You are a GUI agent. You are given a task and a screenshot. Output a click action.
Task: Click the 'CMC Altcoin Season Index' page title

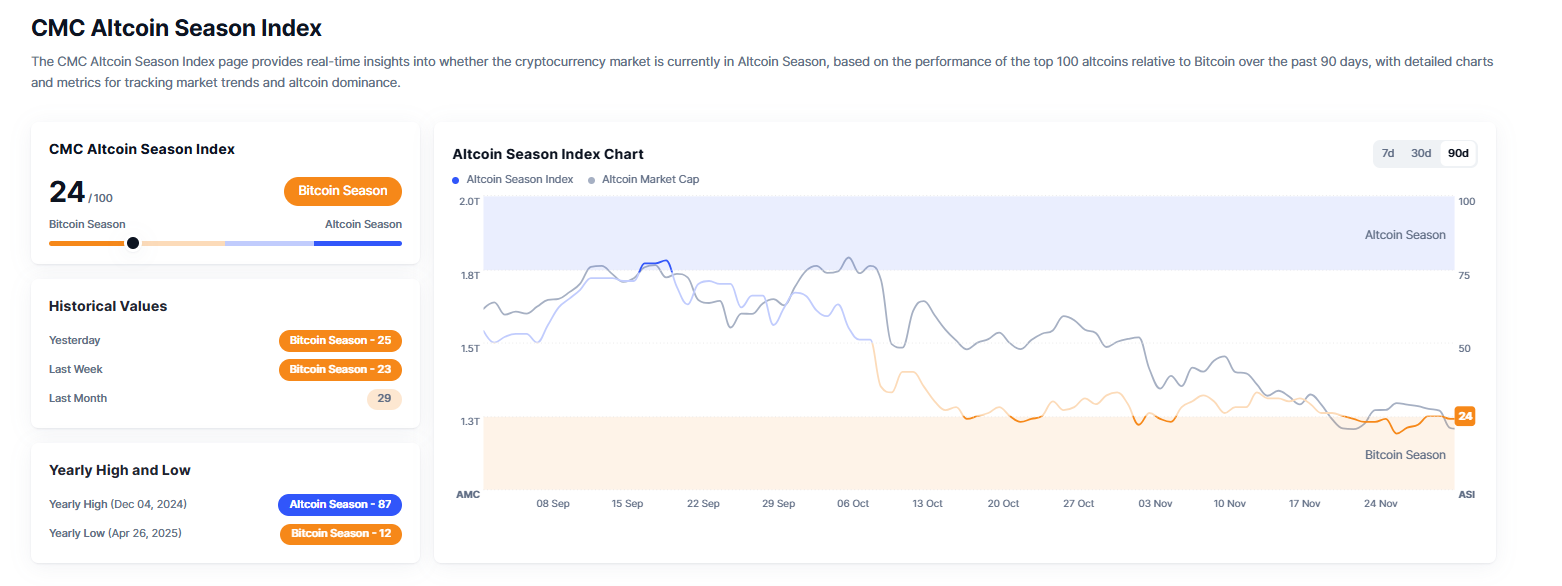point(175,27)
